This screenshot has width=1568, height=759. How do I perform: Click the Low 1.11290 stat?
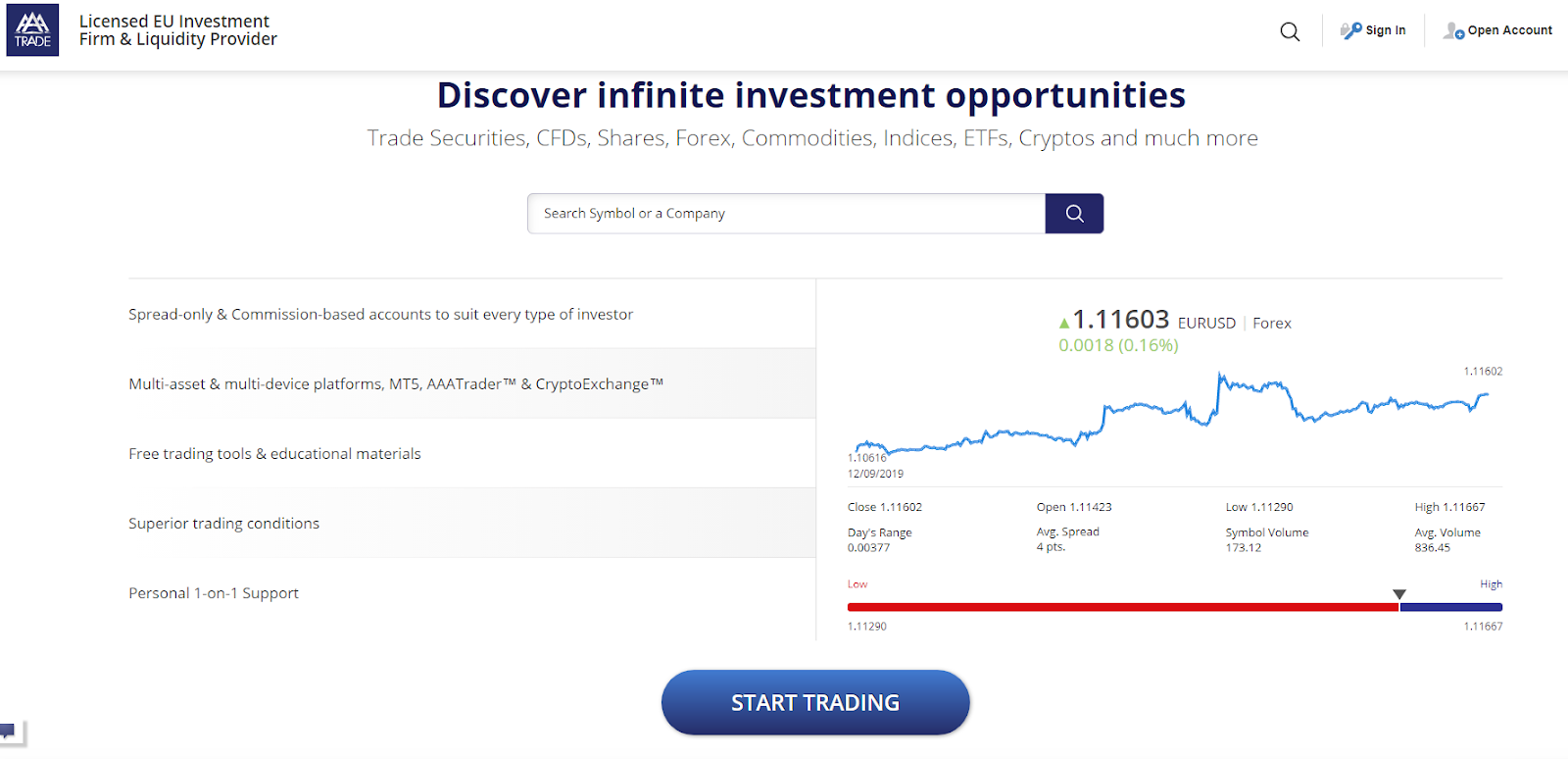(1259, 507)
